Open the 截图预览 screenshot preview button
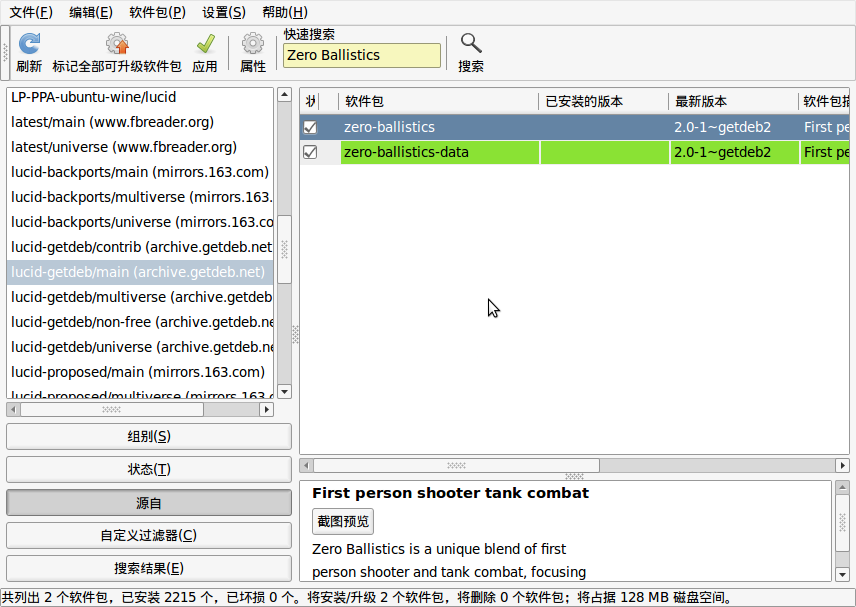The width and height of the screenshot is (856, 607). pos(343,521)
